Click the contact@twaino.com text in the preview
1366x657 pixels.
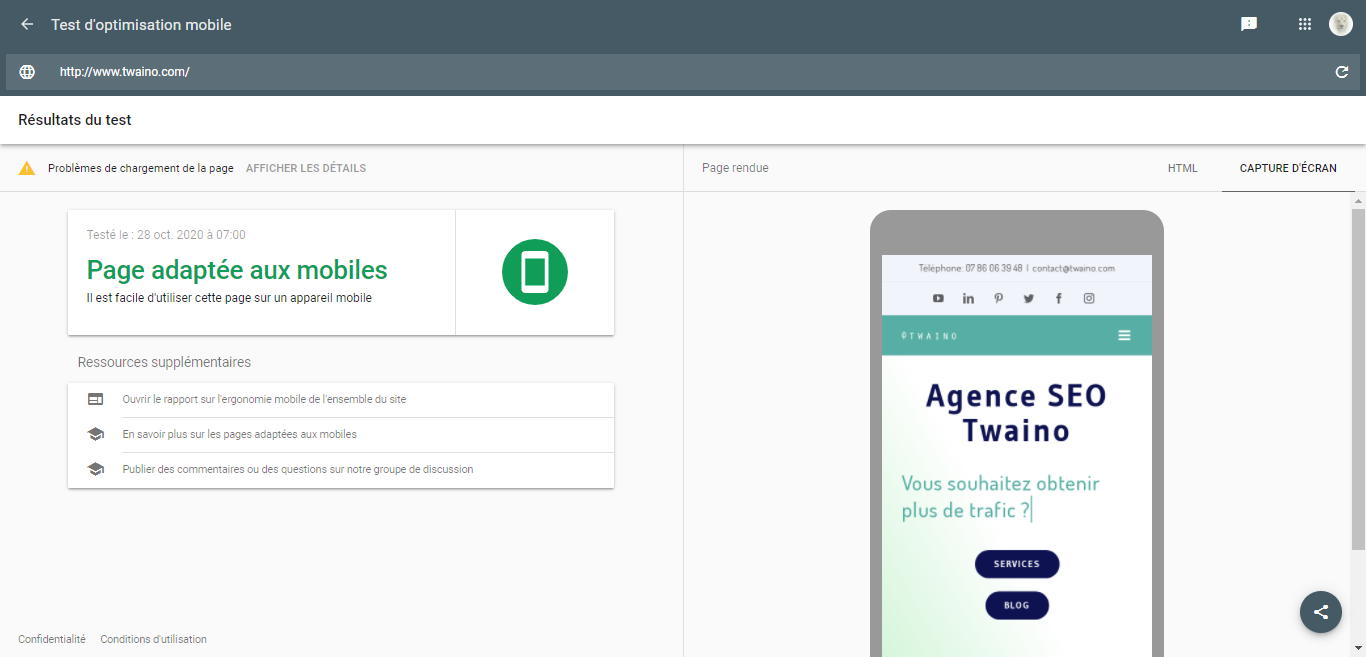point(1074,268)
